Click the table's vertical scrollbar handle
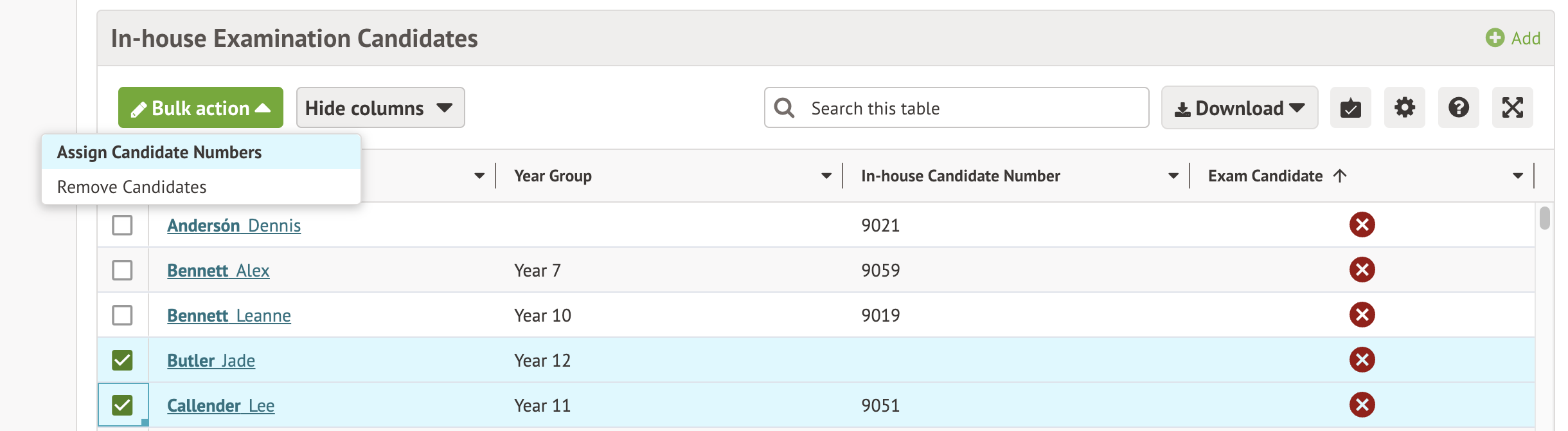The height and width of the screenshot is (431, 1568). click(1545, 218)
